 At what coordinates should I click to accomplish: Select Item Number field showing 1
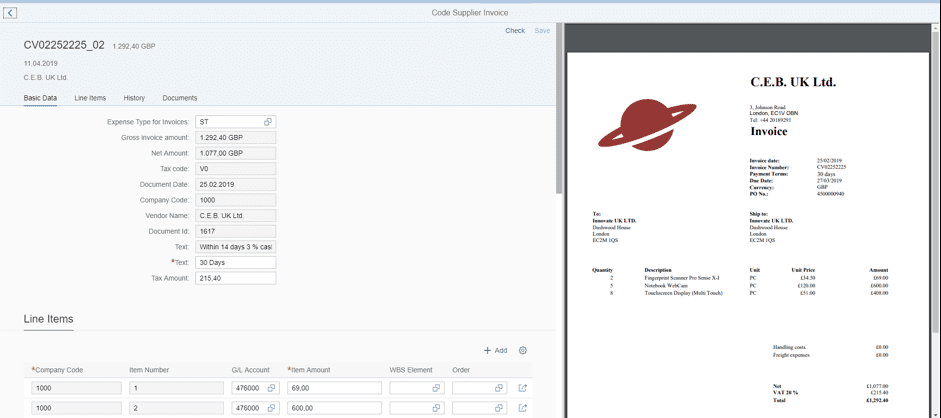pyautogui.click(x=176, y=388)
